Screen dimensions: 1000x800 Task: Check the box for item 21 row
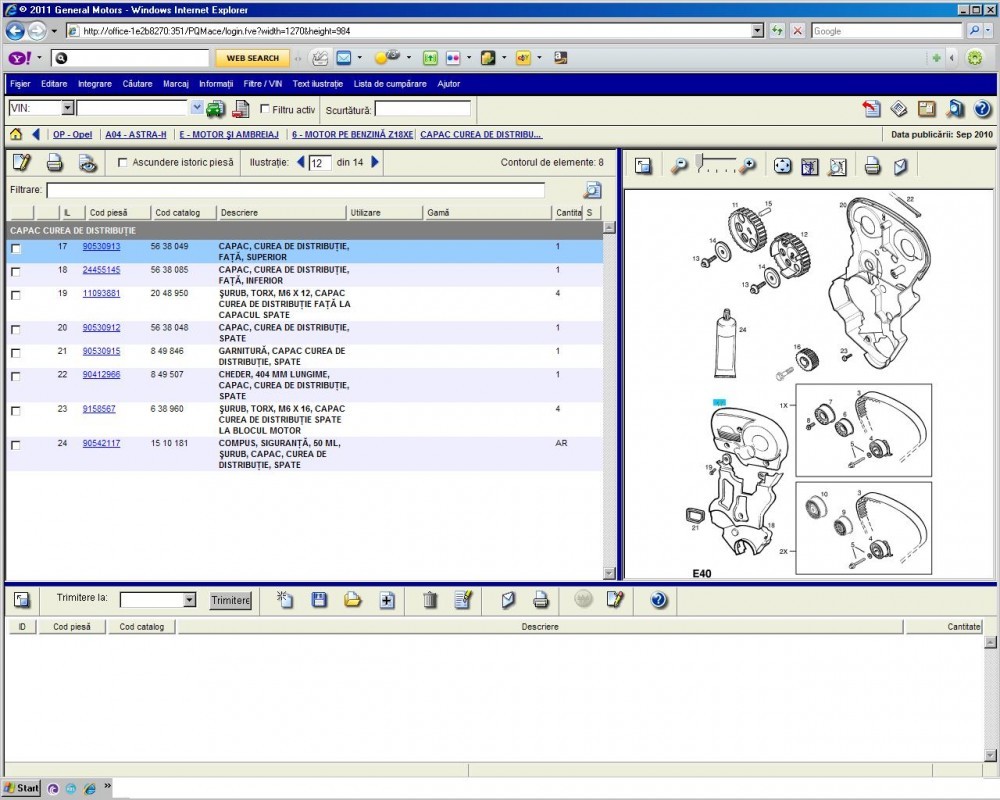click(x=16, y=353)
